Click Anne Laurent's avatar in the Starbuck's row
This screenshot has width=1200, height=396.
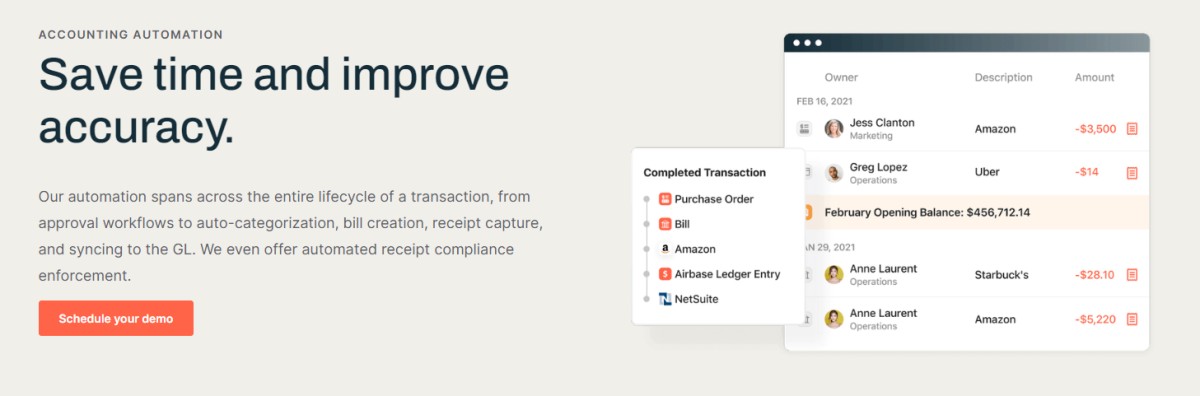point(834,275)
